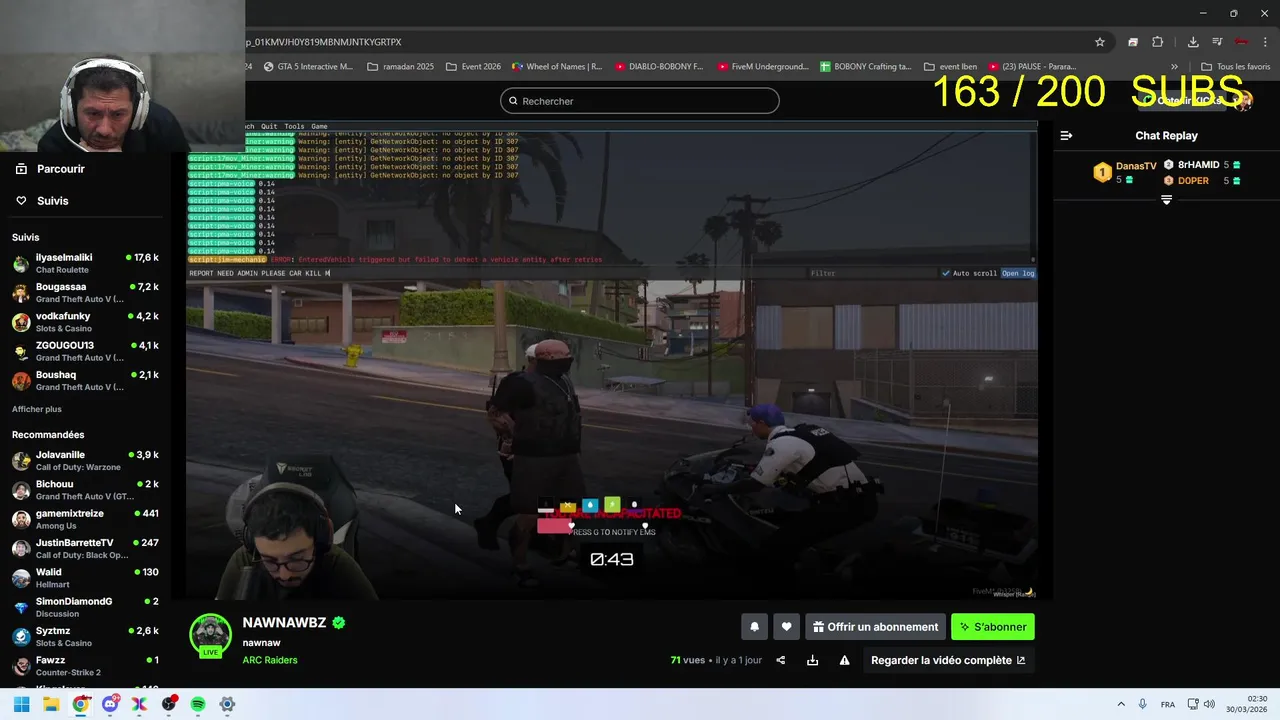
Task: Click the S'abonner button
Action: coord(993,627)
